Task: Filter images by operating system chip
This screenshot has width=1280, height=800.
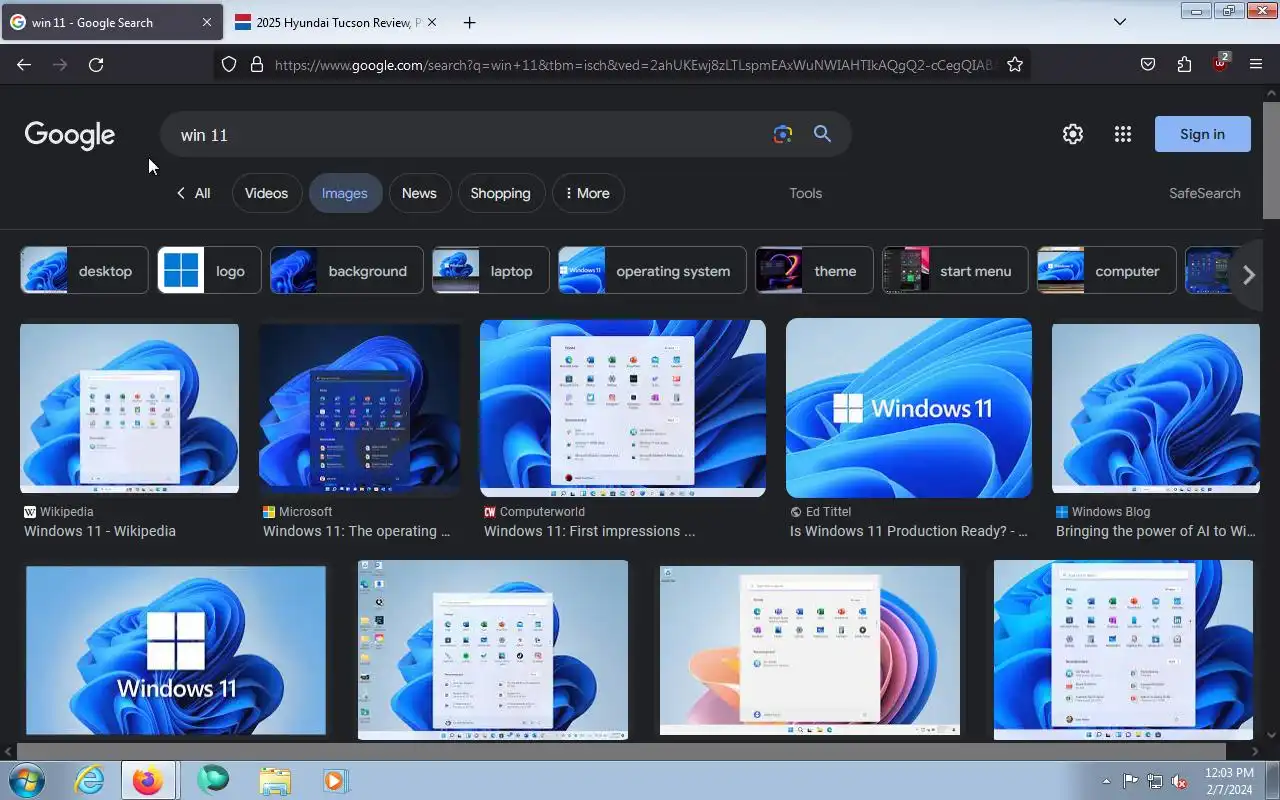Action: click(x=652, y=270)
